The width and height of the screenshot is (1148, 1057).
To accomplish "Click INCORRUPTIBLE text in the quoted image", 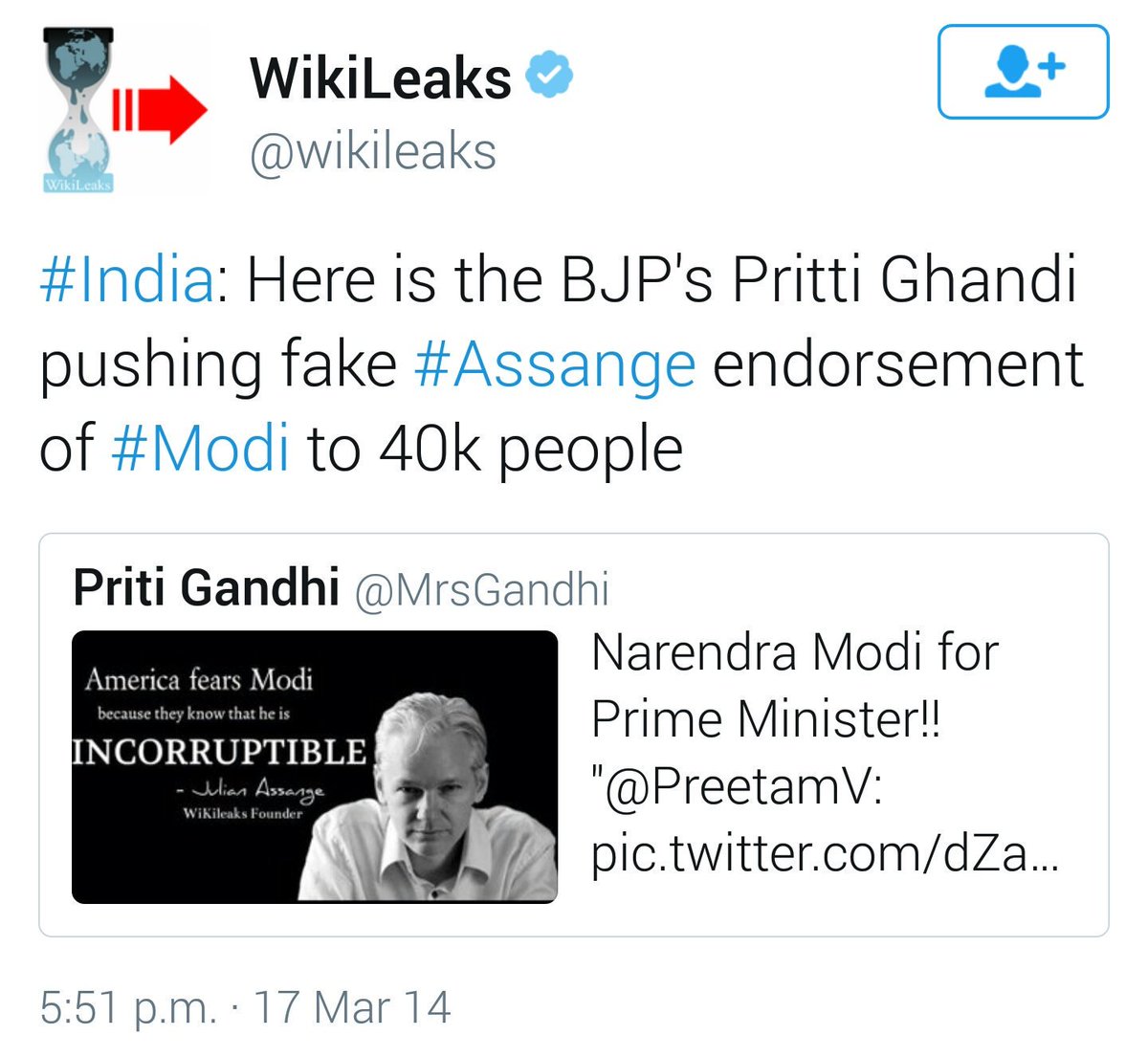I will (219, 751).
